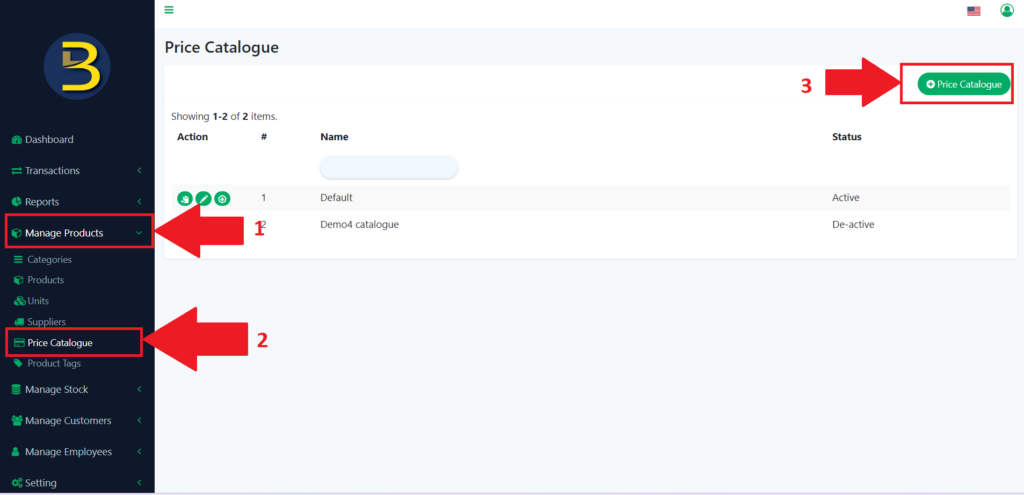The height and width of the screenshot is (495, 1024).
Task: Expand the Transactions menu
Action: (52, 171)
